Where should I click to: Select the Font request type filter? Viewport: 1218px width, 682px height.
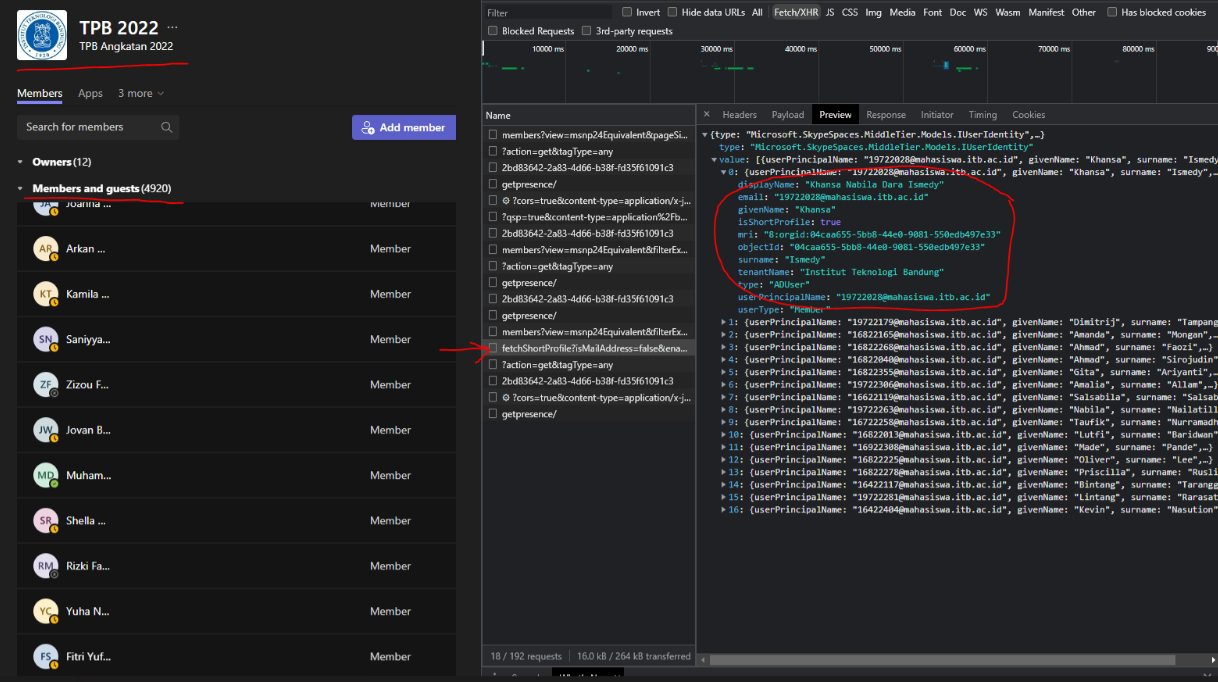932,12
